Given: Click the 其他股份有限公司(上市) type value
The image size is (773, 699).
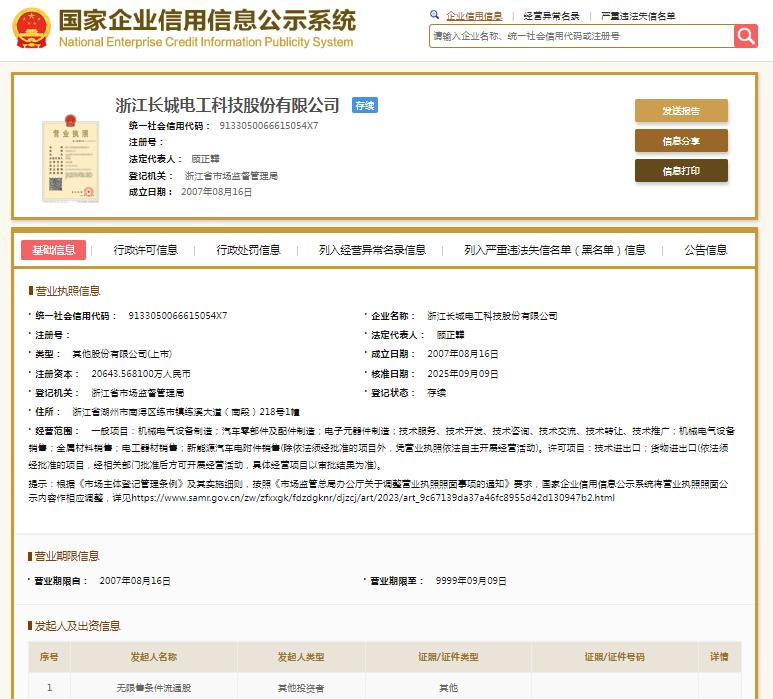Looking at the screenshot, I should [x=122, y=354].
